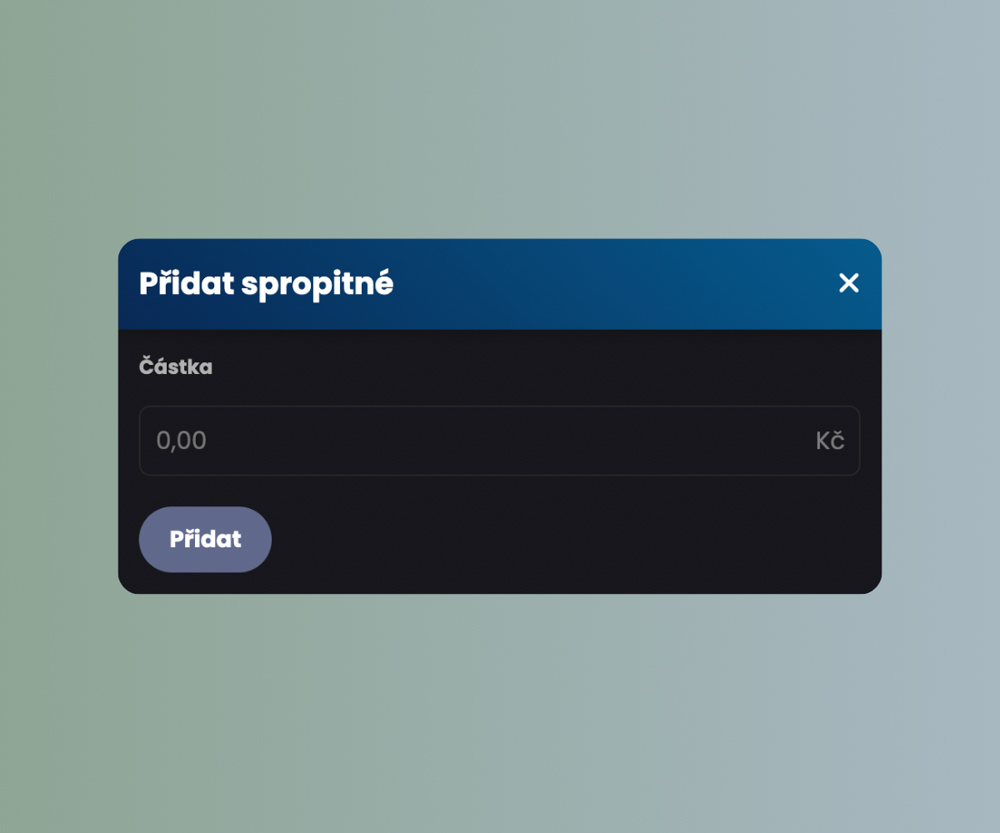Select the tip amount text box
Image resolution: width=1000 pixels, height=833 pixels.
(480, 440)
